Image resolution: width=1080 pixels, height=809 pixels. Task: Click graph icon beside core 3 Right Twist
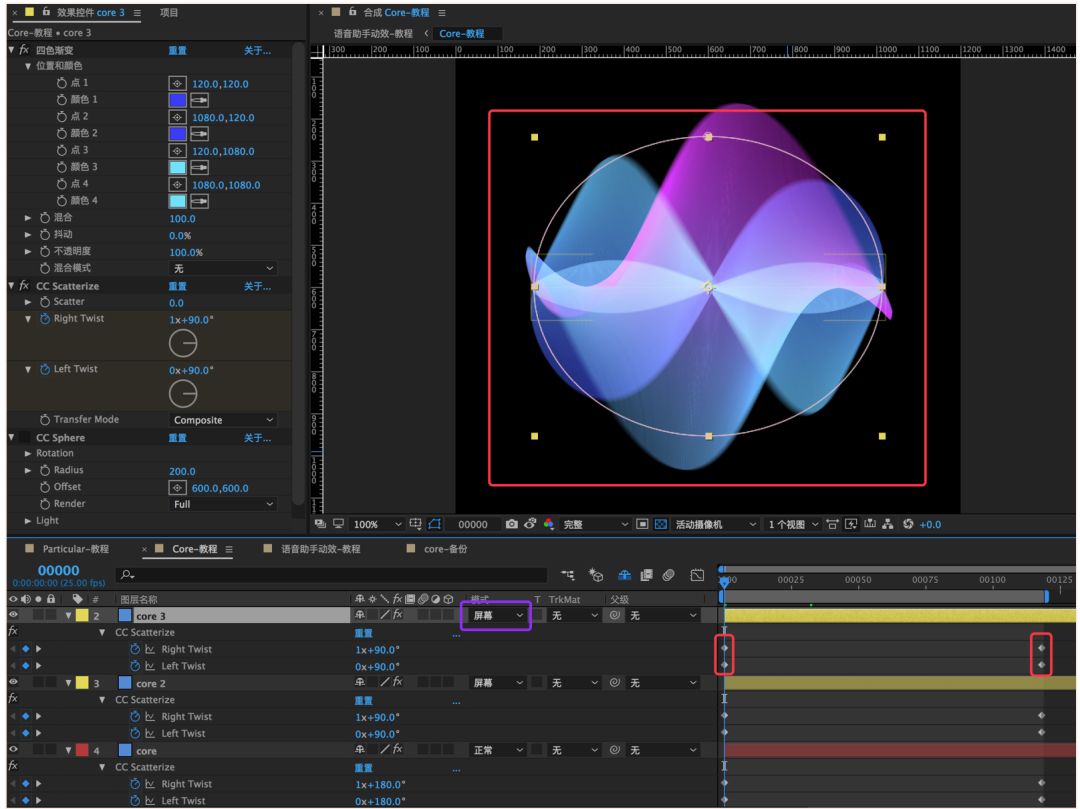click(150, 649)
